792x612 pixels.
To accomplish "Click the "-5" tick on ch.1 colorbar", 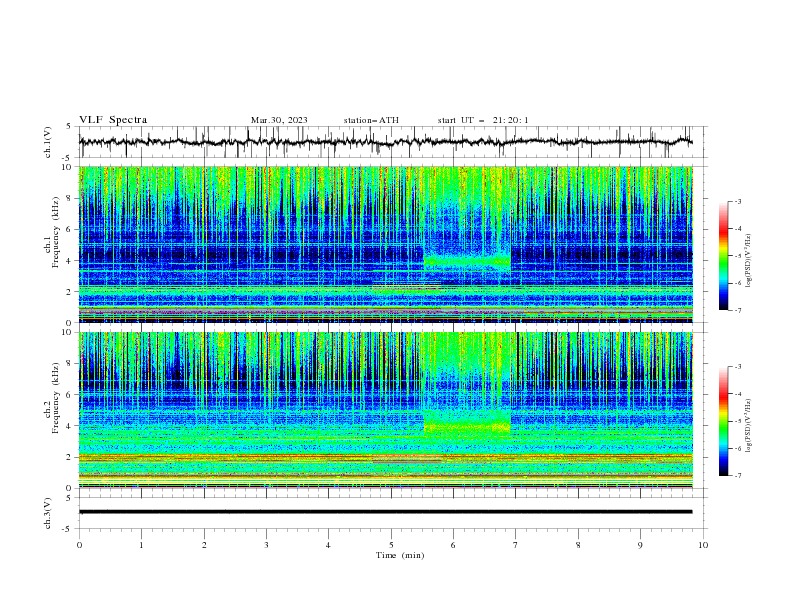I will point(738,256).
